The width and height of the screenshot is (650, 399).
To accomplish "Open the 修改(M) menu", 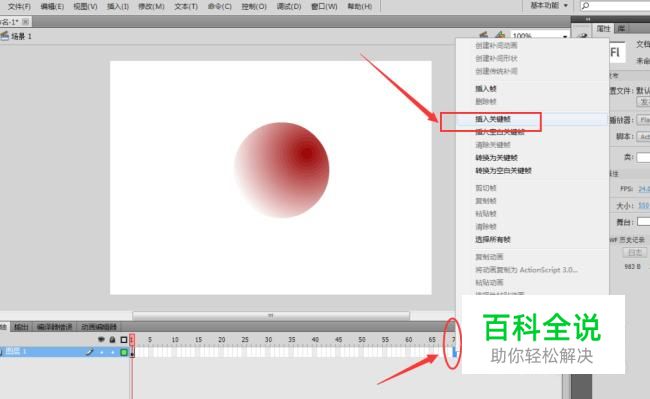I will pos(151,7).
